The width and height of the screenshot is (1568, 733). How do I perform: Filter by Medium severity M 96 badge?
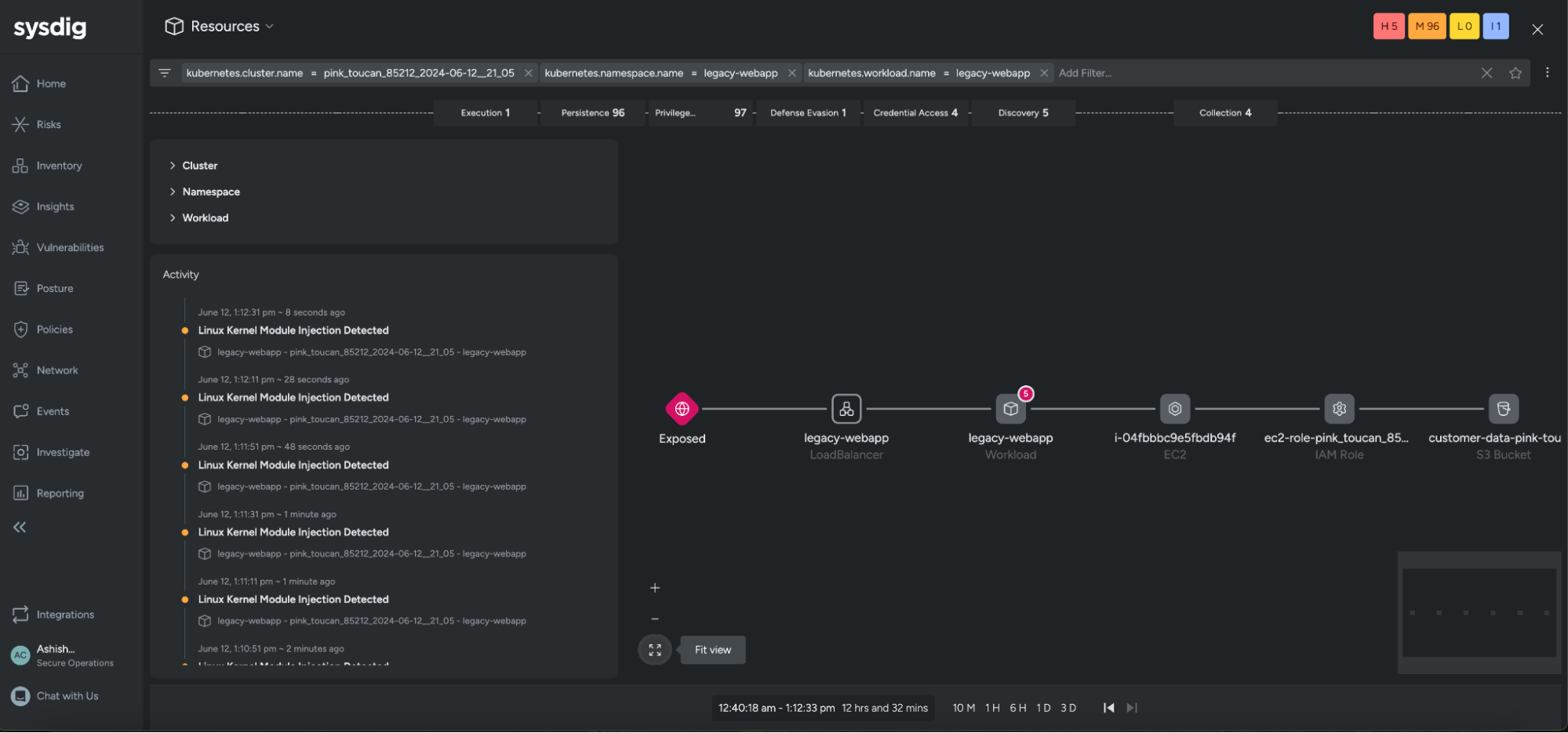tap(1427, 26)
